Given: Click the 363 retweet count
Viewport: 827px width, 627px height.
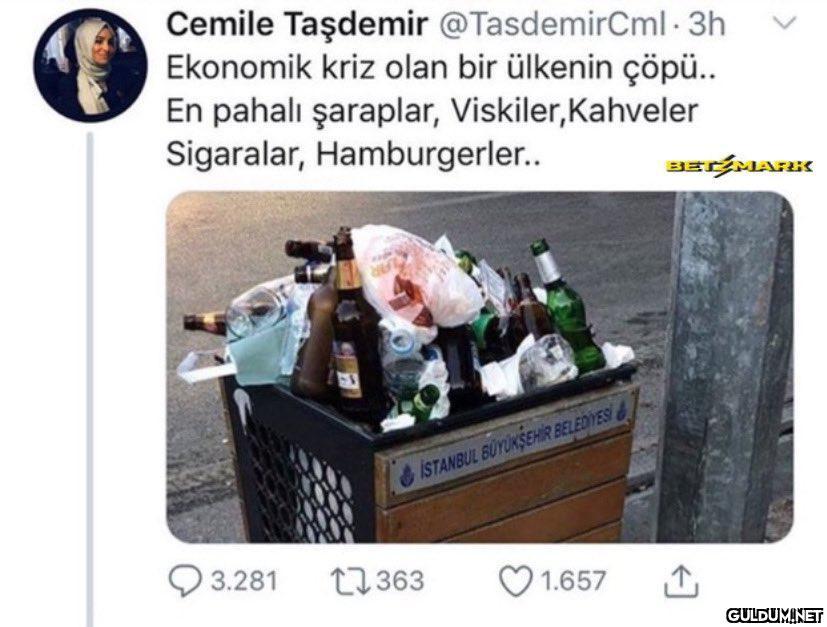Looking at the screenshot, I should pos(400,581).
